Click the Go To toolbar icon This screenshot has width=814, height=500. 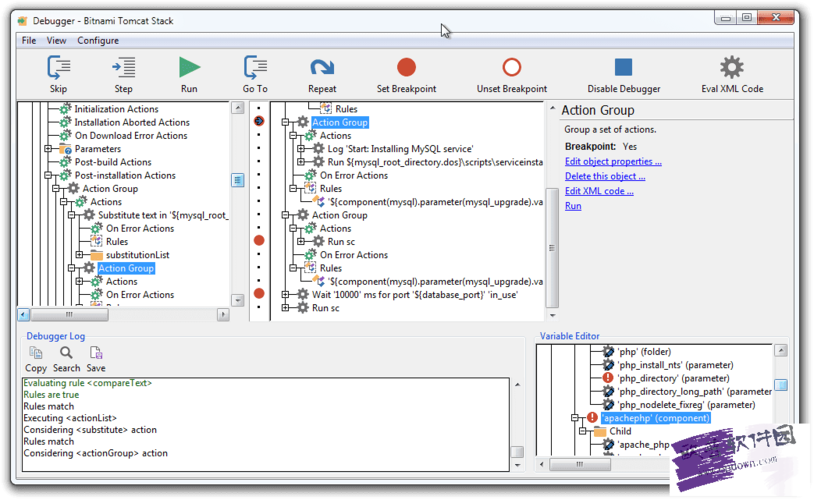point(255,67)
